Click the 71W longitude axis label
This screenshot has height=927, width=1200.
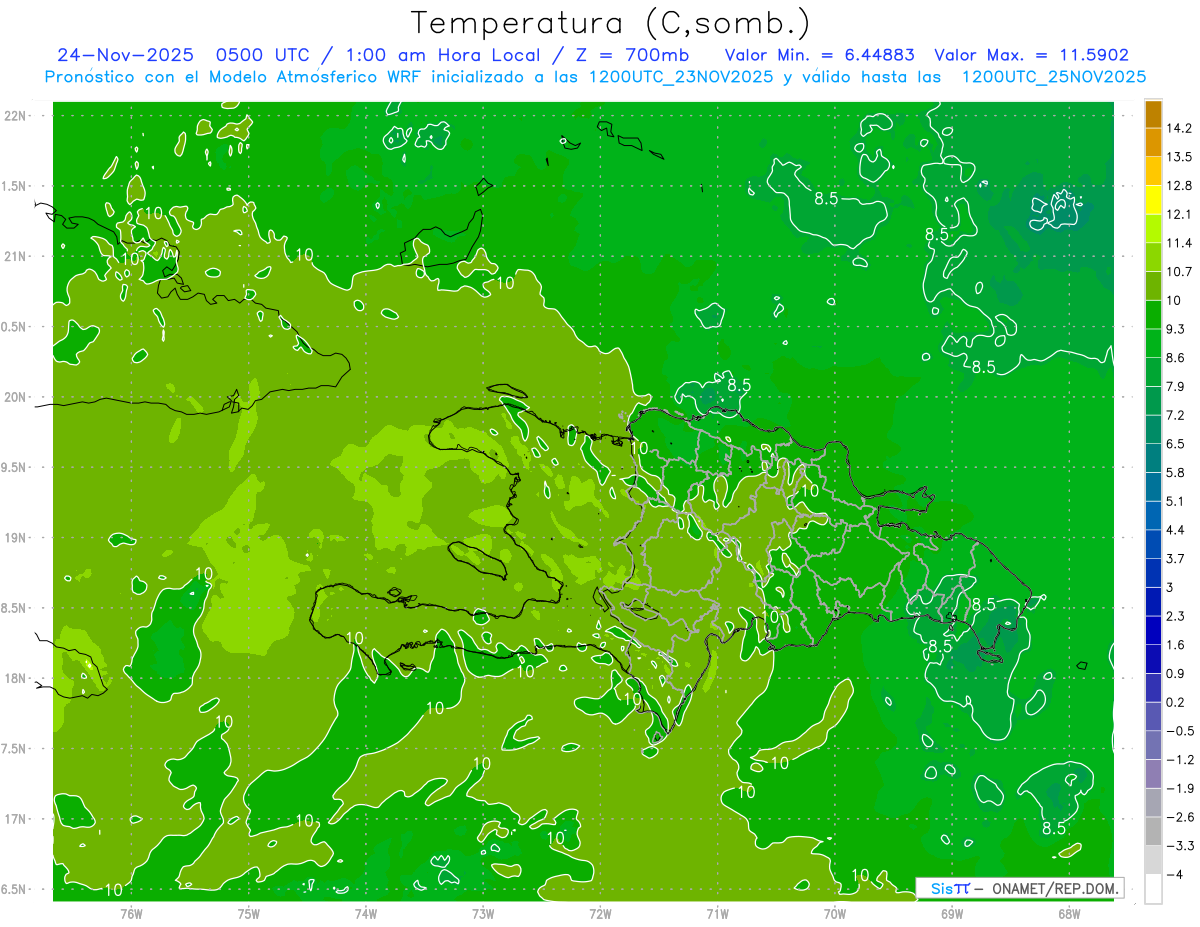(717, 913)
